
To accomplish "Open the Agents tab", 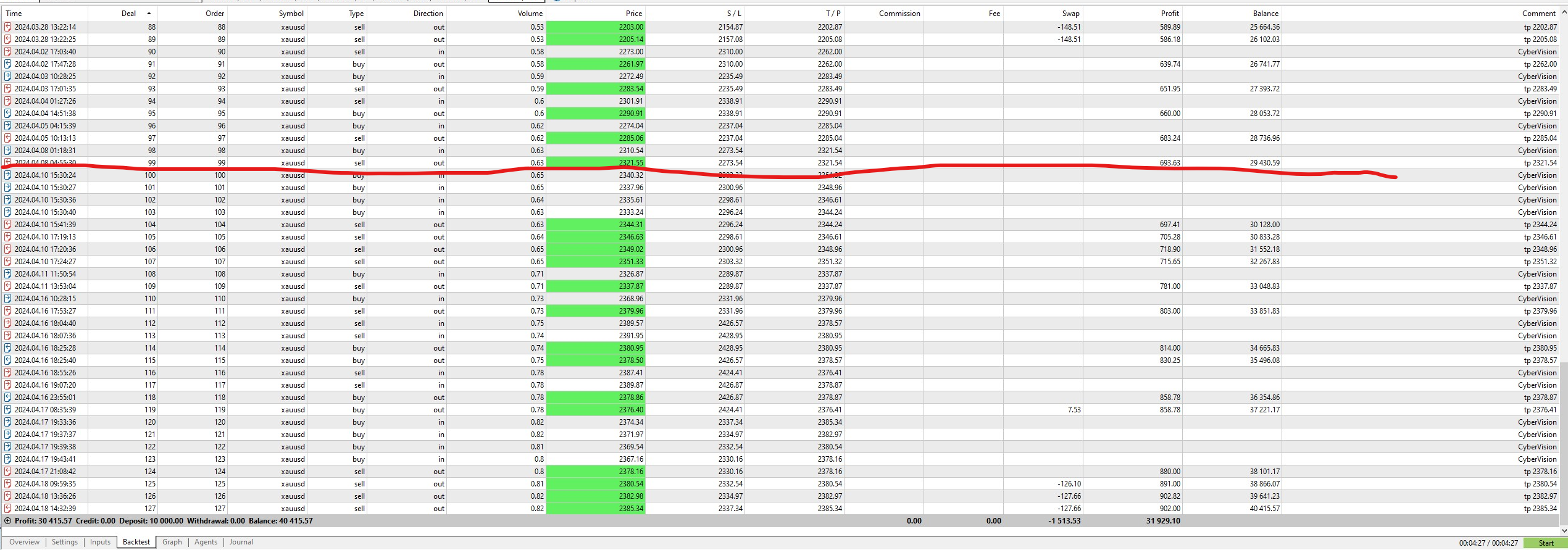I will pyautogui.click(x=206, y=542).
